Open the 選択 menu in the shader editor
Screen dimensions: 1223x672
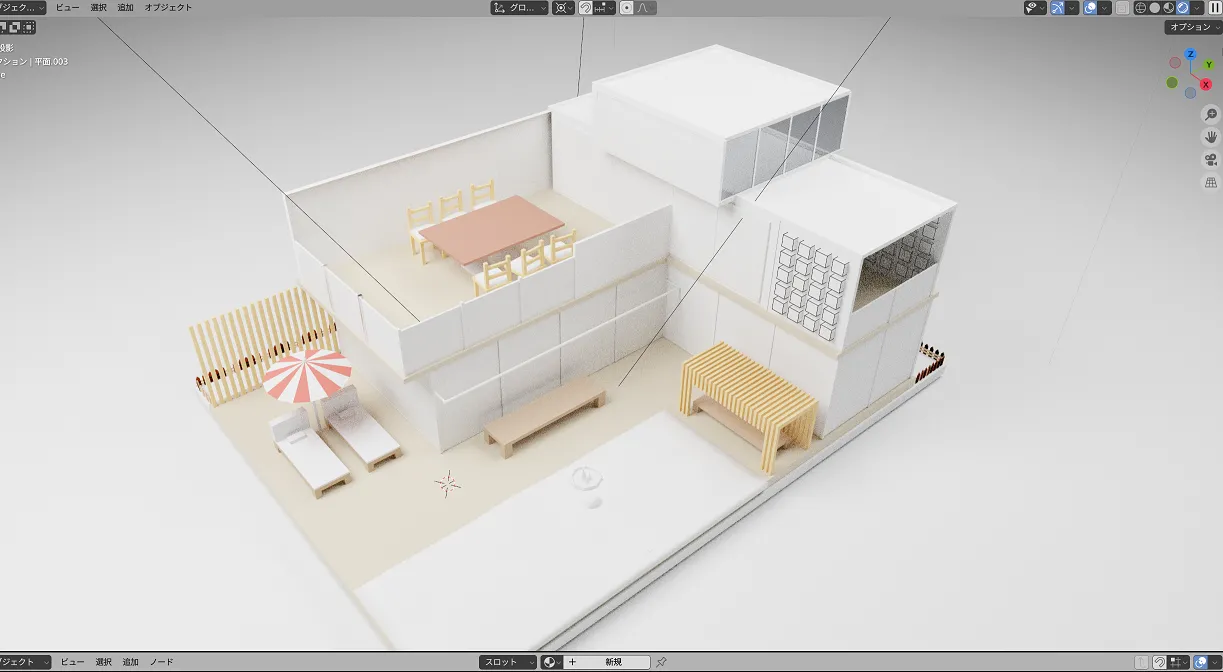point(104,662)
